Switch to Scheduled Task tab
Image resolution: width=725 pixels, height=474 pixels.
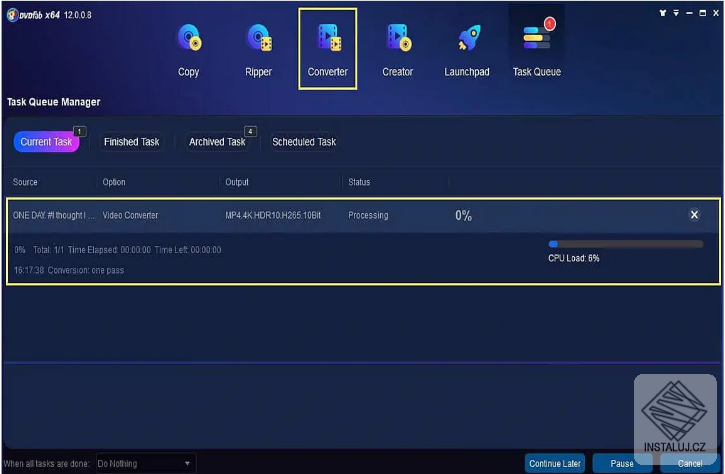click(x=304, y=142)
